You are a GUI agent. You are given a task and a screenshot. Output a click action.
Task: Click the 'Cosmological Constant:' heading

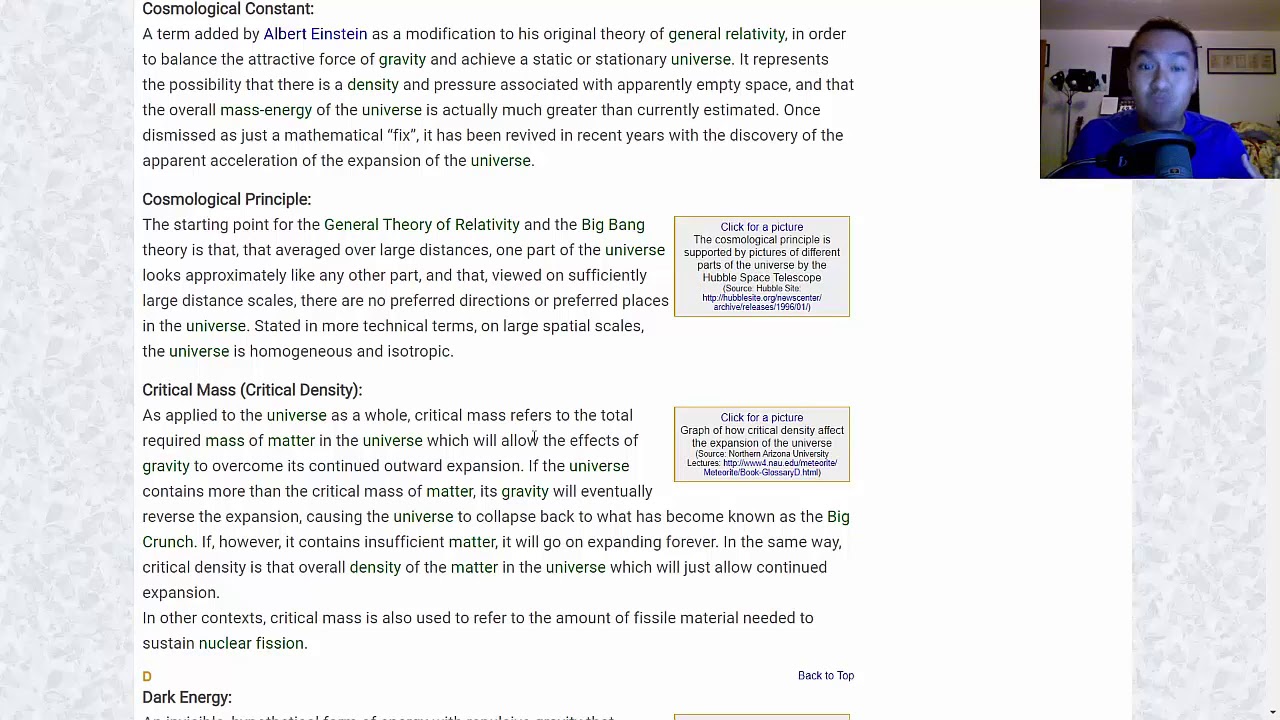click(x=228, y=9)
